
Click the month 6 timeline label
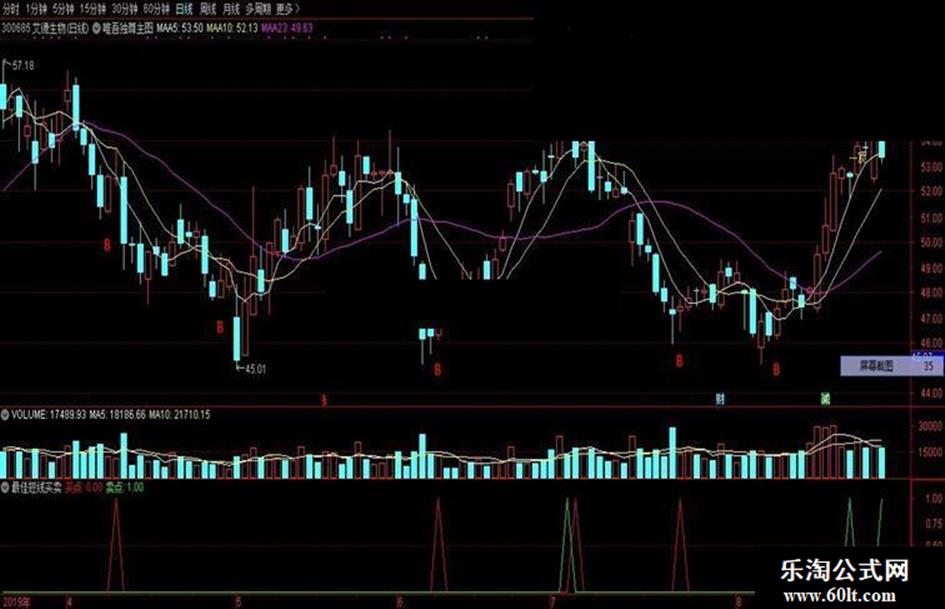pos(398,602)
